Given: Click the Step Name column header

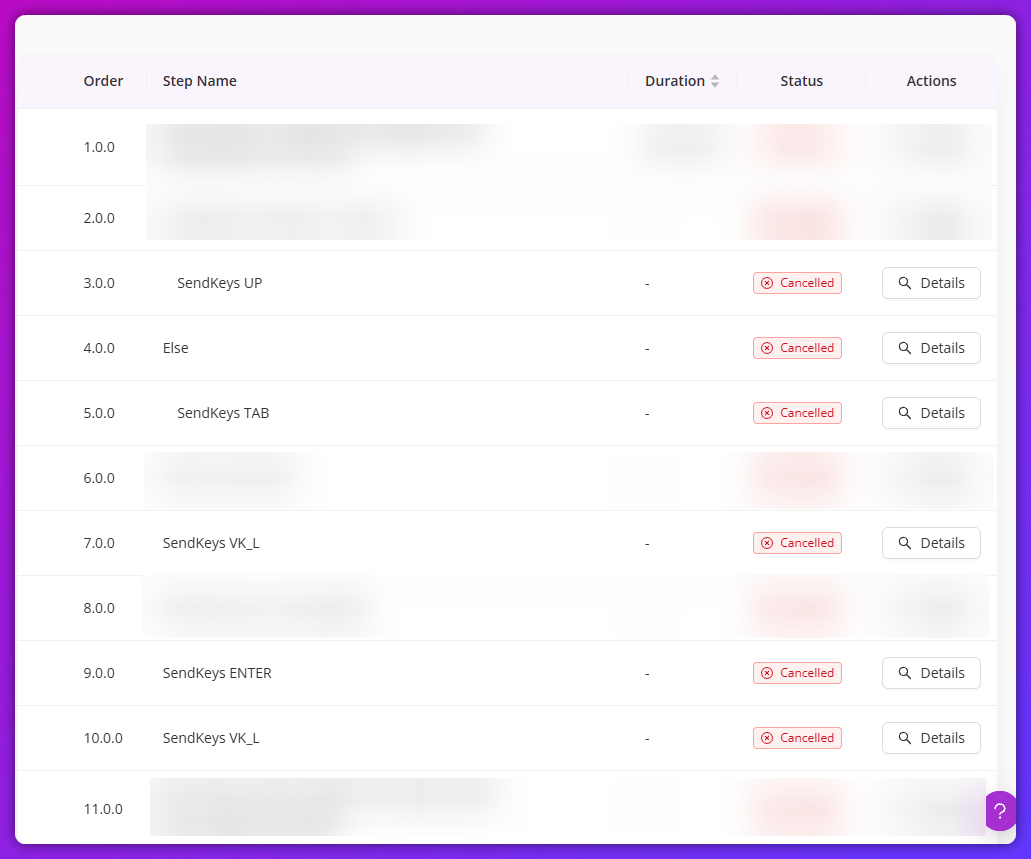Looking at the screenshot, I should pos(200,81).
